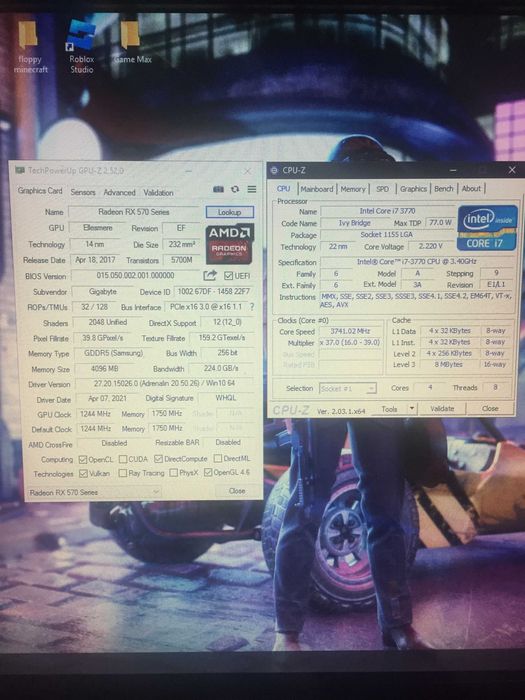This screenshot has height=700, width=525.
Task: Click the Device ID 1002 67DF value
Action: point(214,292)
